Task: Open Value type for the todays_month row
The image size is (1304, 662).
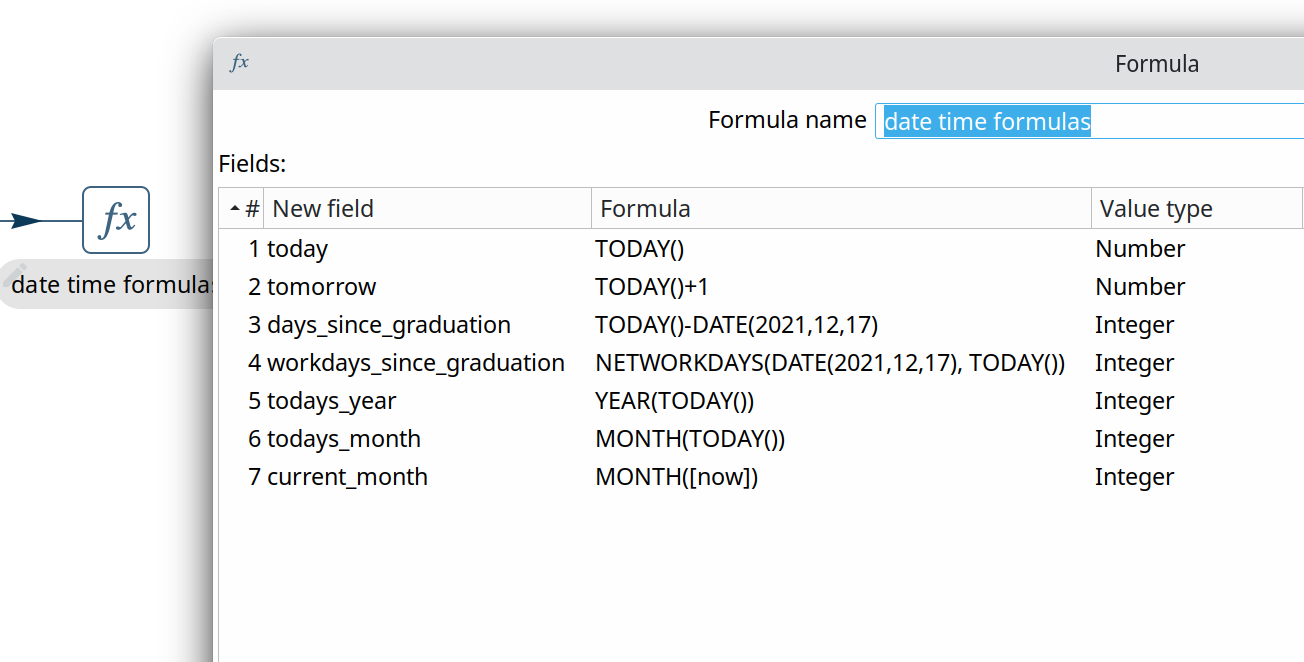Action: 1134,439
